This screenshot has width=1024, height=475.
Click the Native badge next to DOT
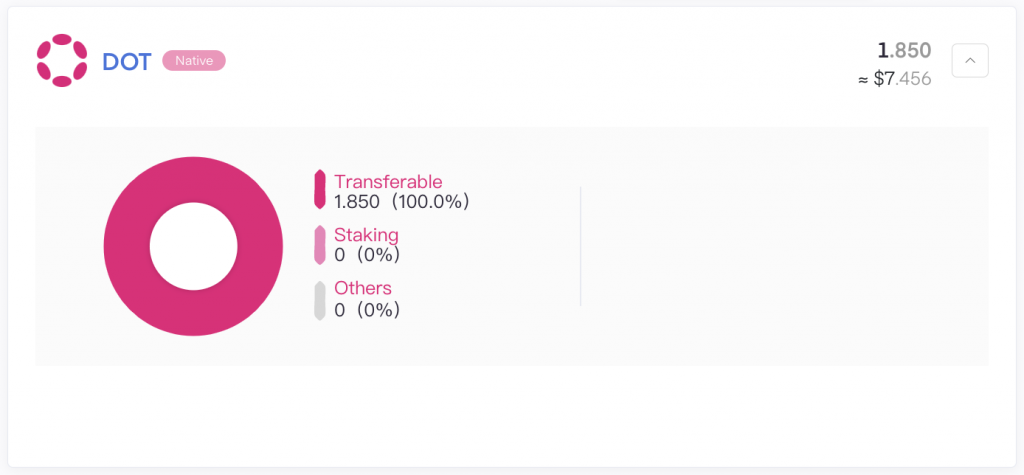(x=194, y=61)
